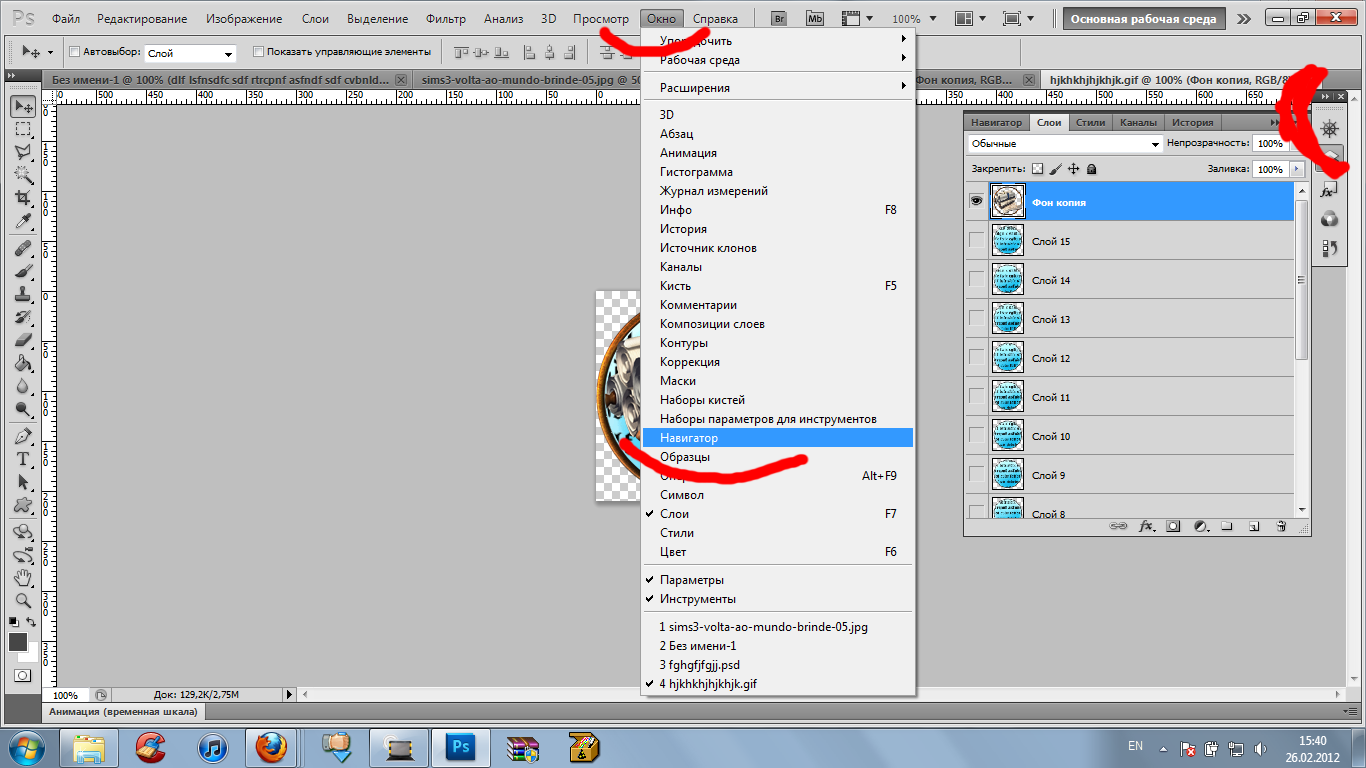Launch Bridge from the Br icon
This screenshot has height=768, width=1366.
coord(780,19)
